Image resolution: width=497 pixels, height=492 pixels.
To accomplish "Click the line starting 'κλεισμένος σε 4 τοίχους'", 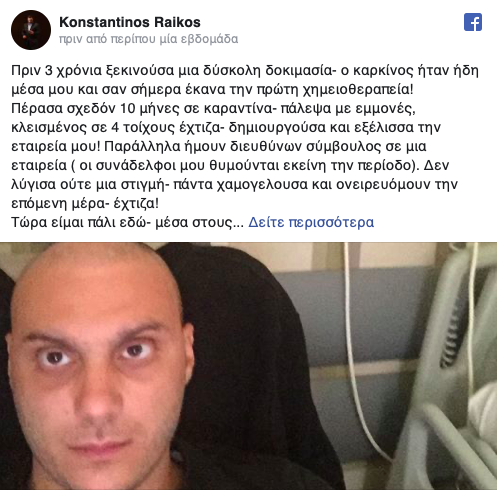I will pos(226,127).
